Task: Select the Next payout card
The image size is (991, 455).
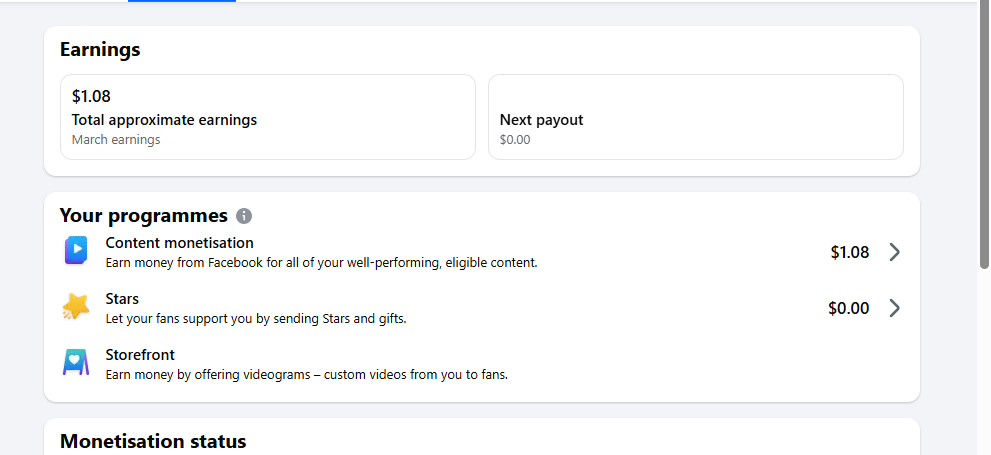Action: tap(695, 117)
